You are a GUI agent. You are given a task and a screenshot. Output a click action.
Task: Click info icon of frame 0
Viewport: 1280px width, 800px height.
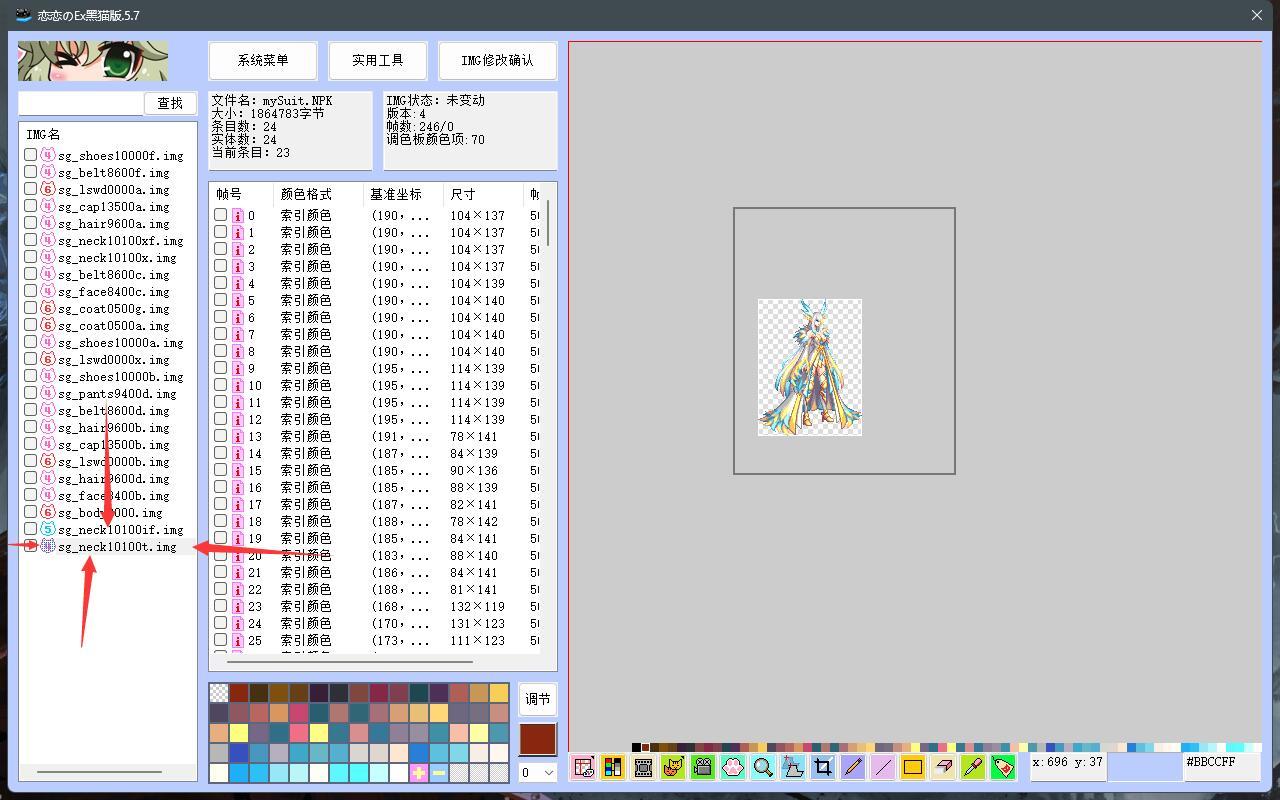pos(238,215)
